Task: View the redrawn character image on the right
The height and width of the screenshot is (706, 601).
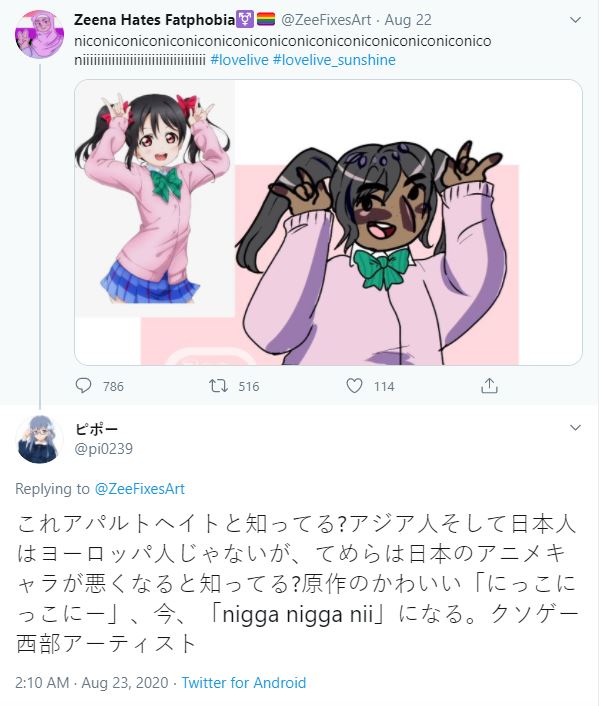Action: point(375,252)
